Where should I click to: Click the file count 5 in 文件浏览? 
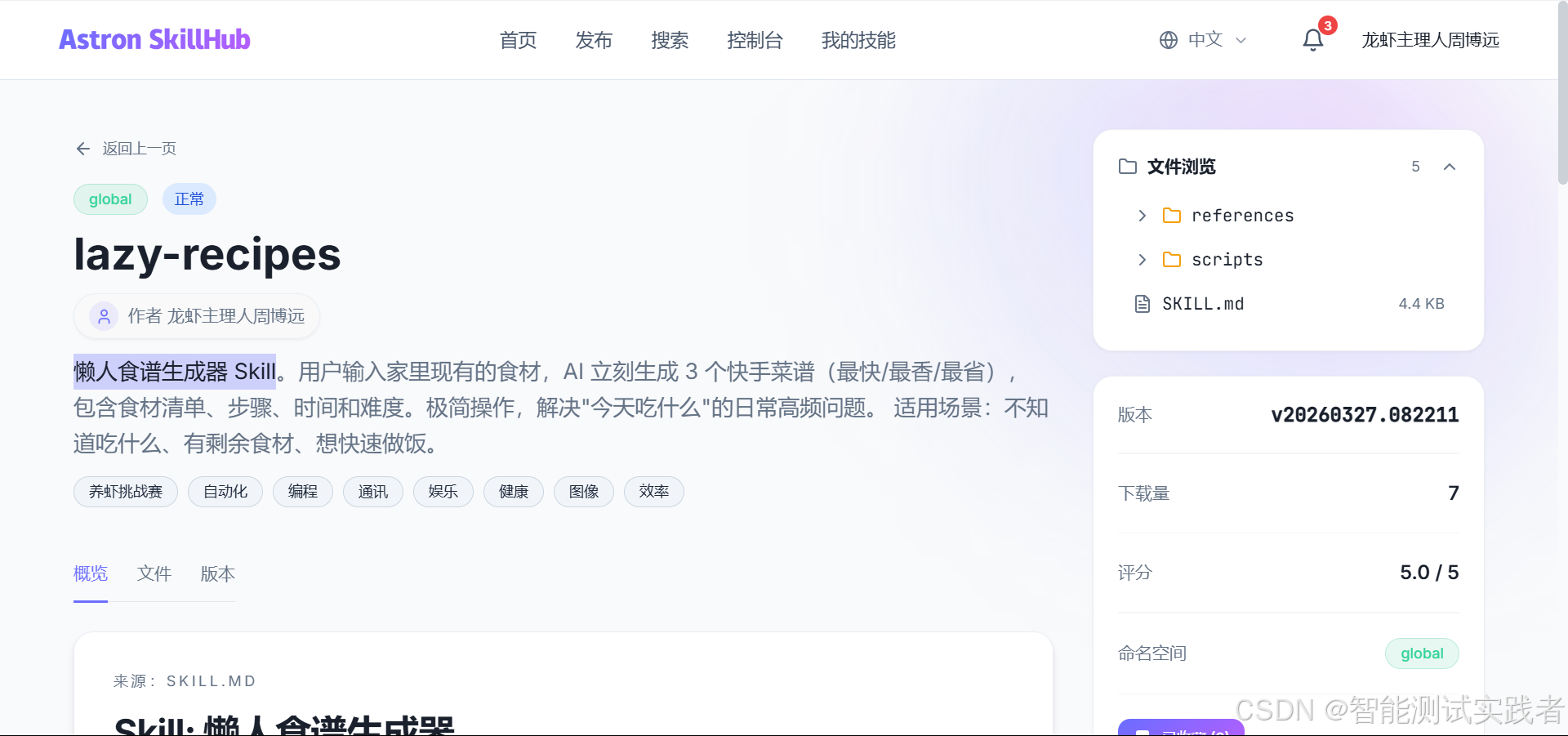pos(1415,167)
